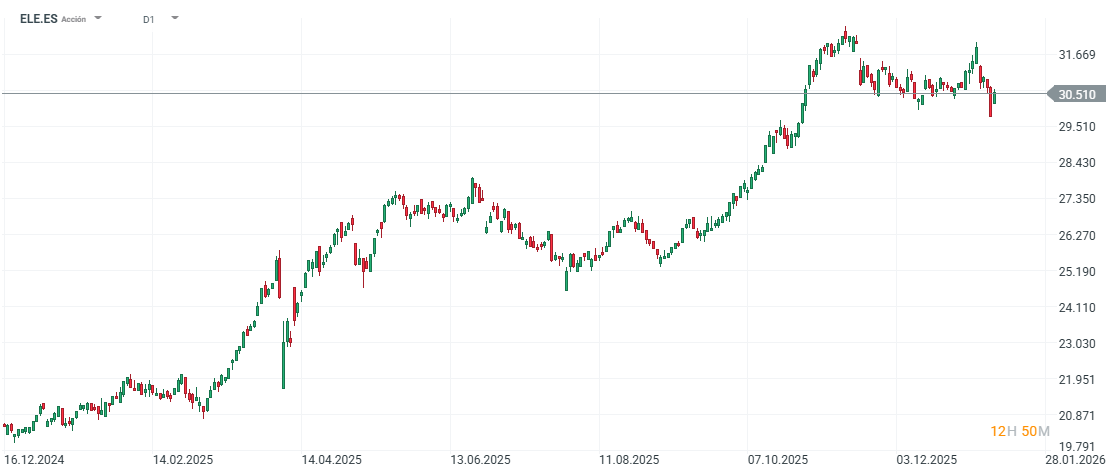Click the 07.10.2025 date on time axis

[x=777, y=460]
